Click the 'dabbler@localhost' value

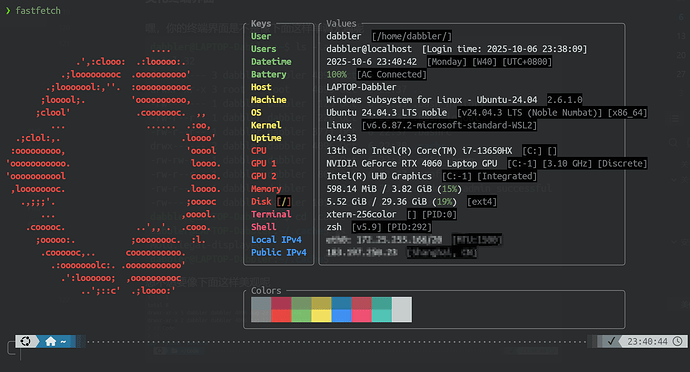tap(369, 49)
